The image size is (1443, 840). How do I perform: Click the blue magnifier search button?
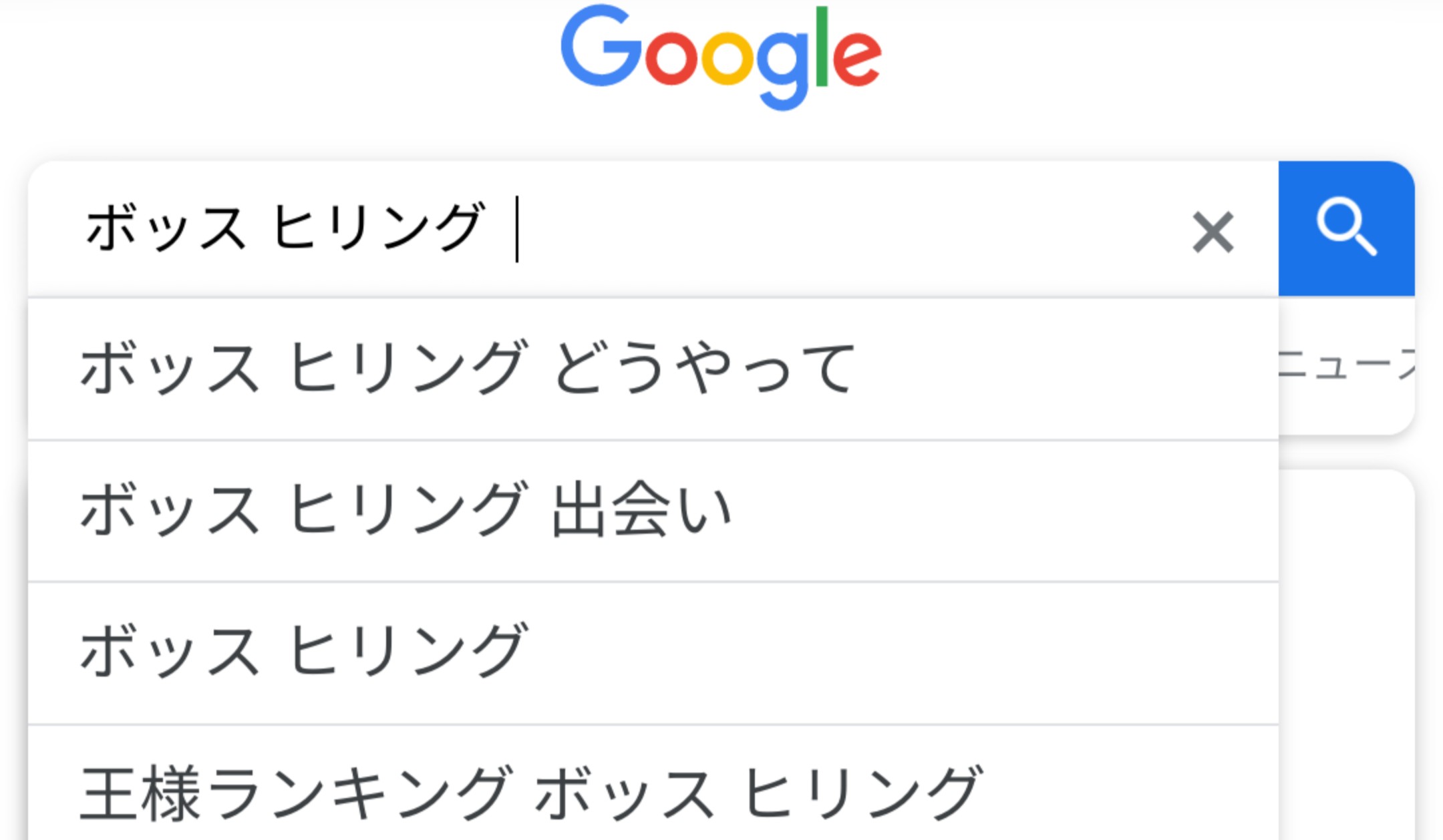(1346, 228)
